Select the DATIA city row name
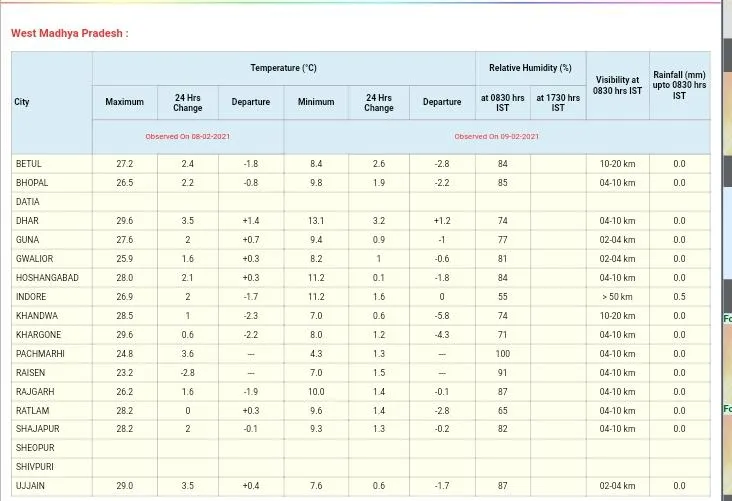 pyautogui.click(x=28, y=202)
